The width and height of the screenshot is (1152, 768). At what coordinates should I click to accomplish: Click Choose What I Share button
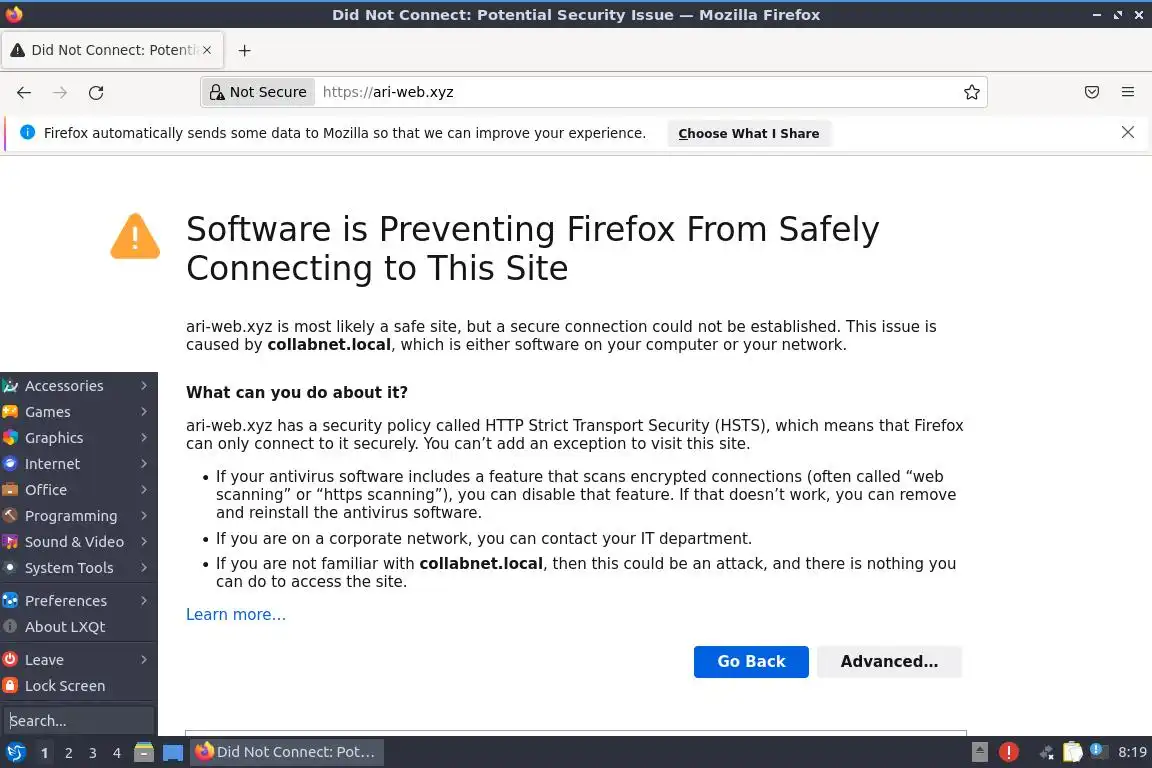(749, 134)
